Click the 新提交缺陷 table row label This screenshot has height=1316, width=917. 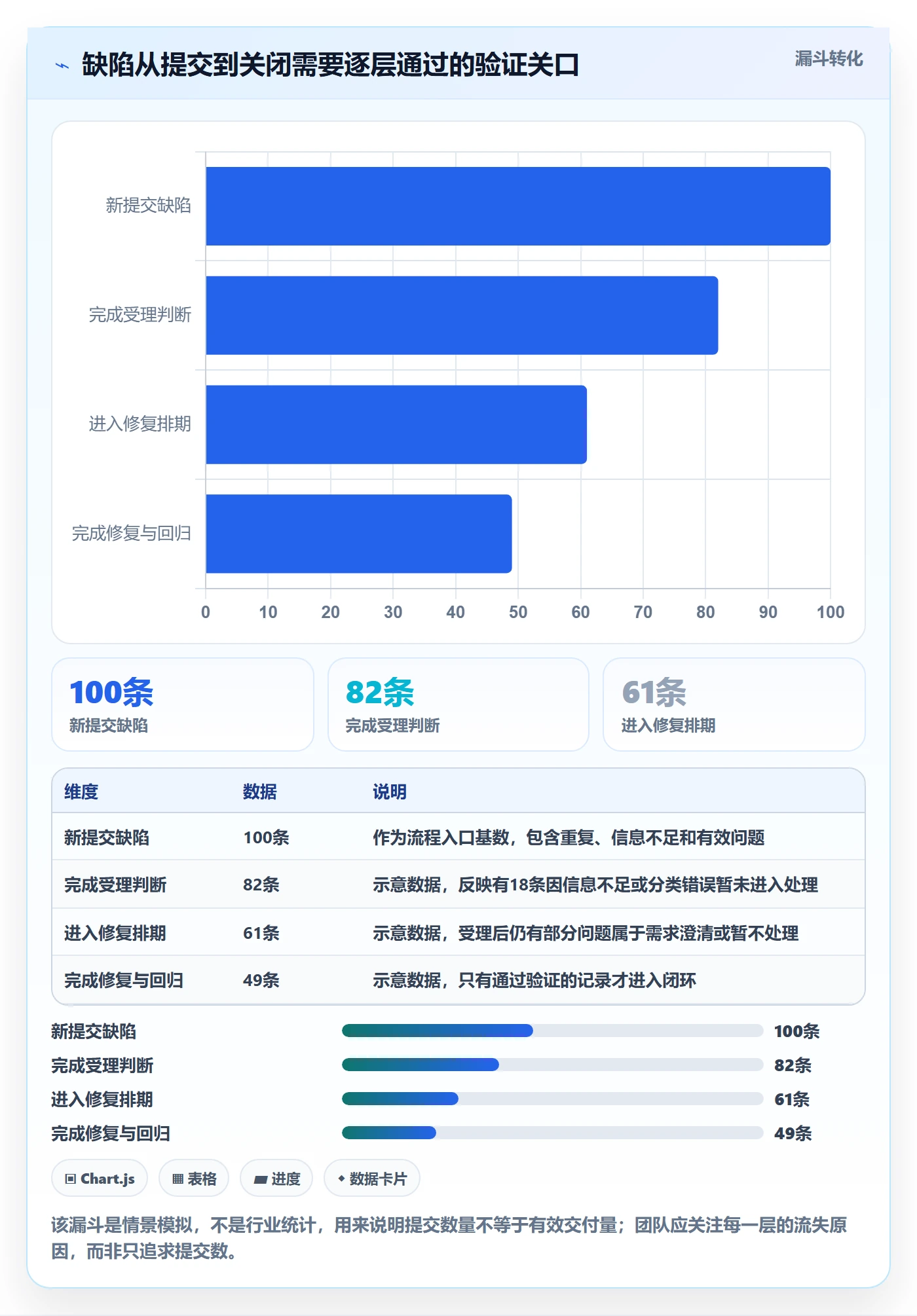click(x=107, y=837)
